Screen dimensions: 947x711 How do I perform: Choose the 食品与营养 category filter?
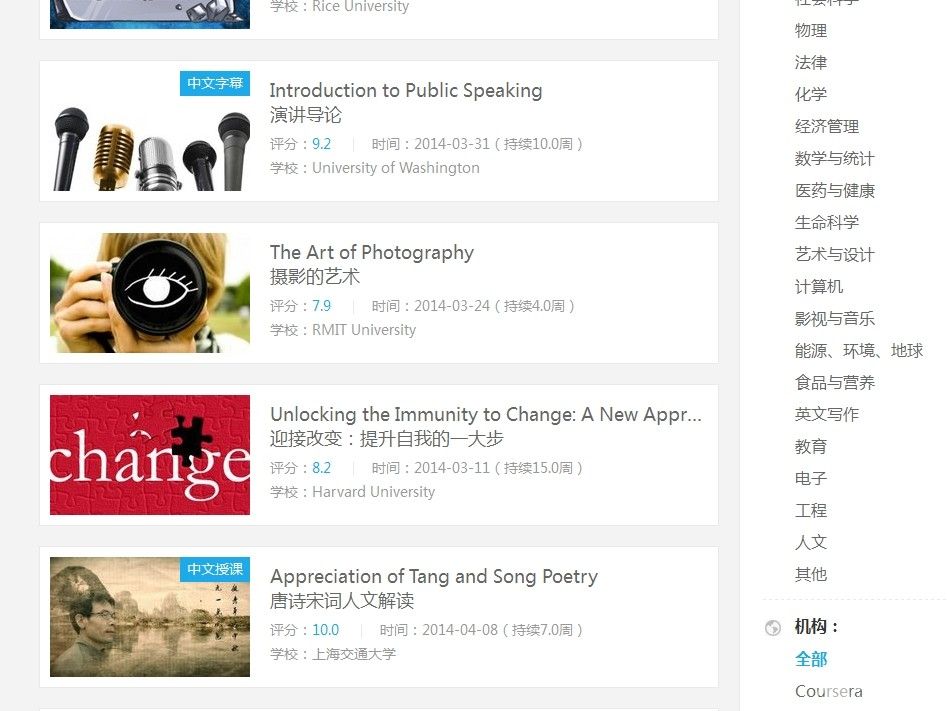coord(835,383)
